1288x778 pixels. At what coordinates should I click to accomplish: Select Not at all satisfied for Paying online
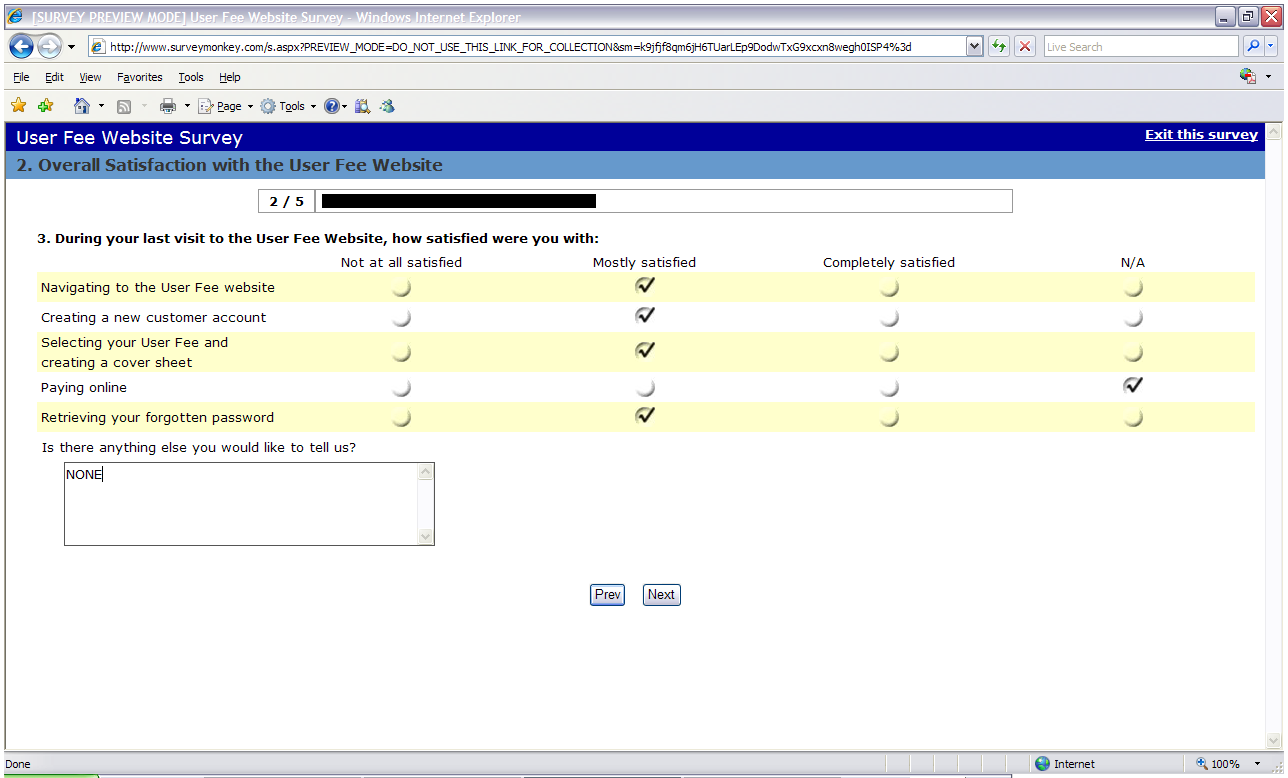pyautogui.click(x=401, y=388)
